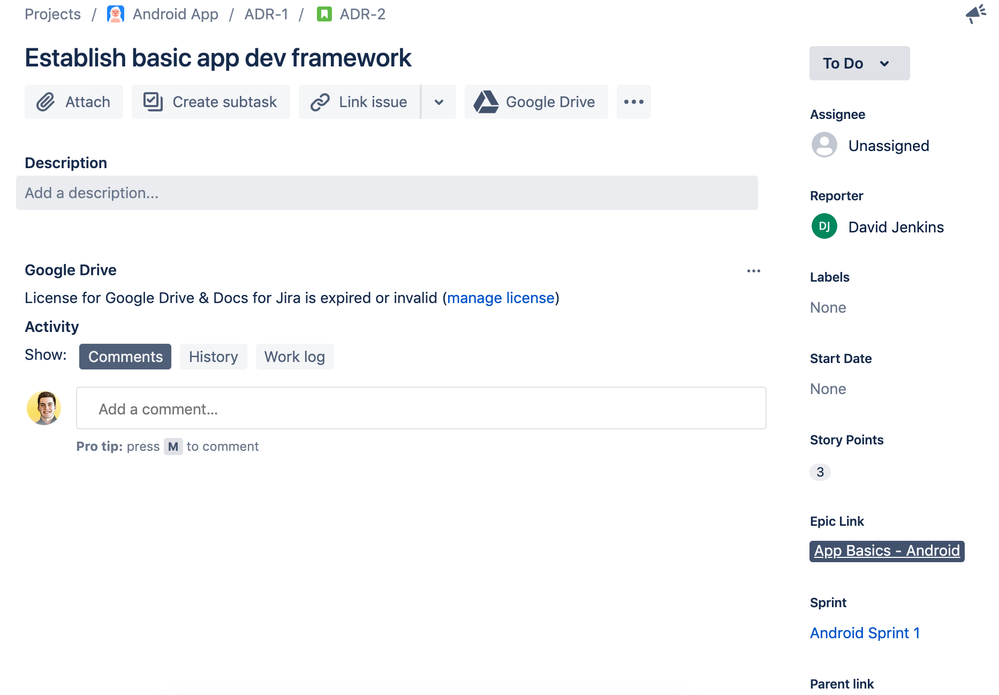
Task: Click the Labels value None
Action: pos(828,308)
